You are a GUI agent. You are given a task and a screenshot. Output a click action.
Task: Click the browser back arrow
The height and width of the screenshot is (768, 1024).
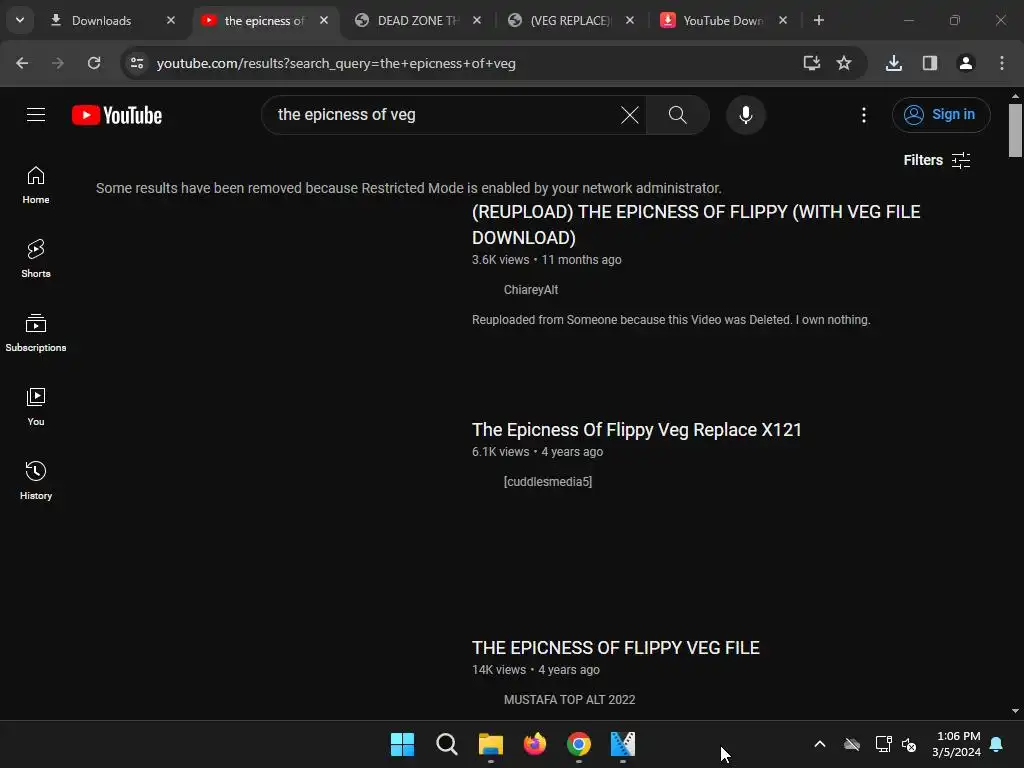coord(22,63)
